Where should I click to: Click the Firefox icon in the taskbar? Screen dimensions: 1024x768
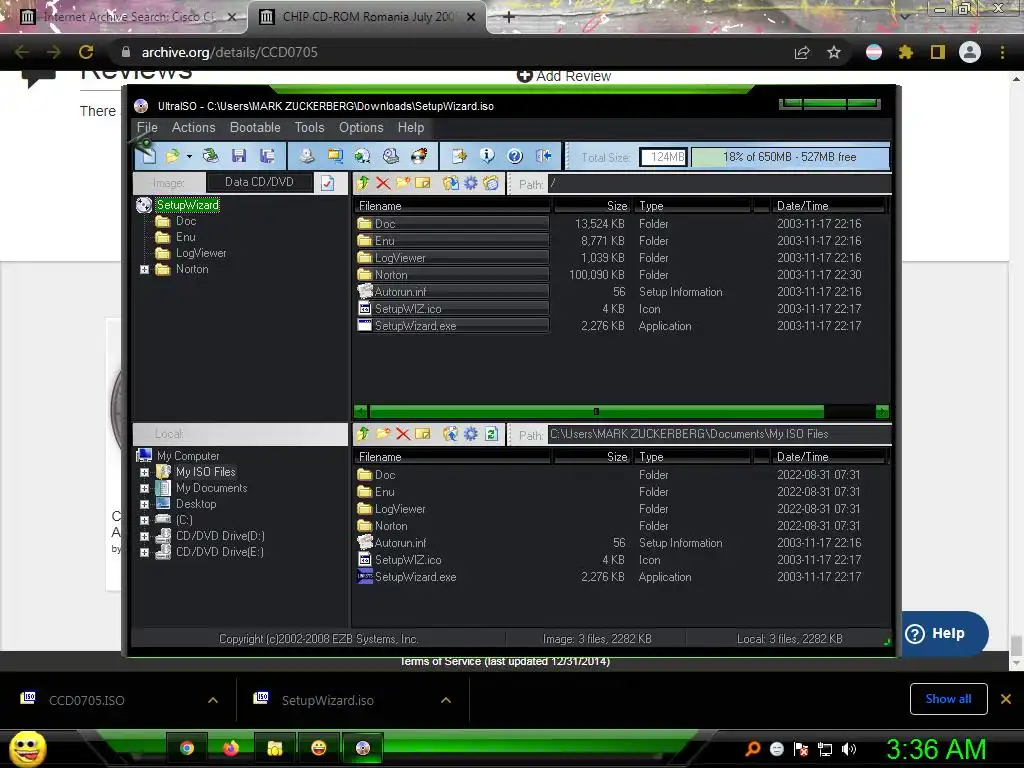(231, 748)
